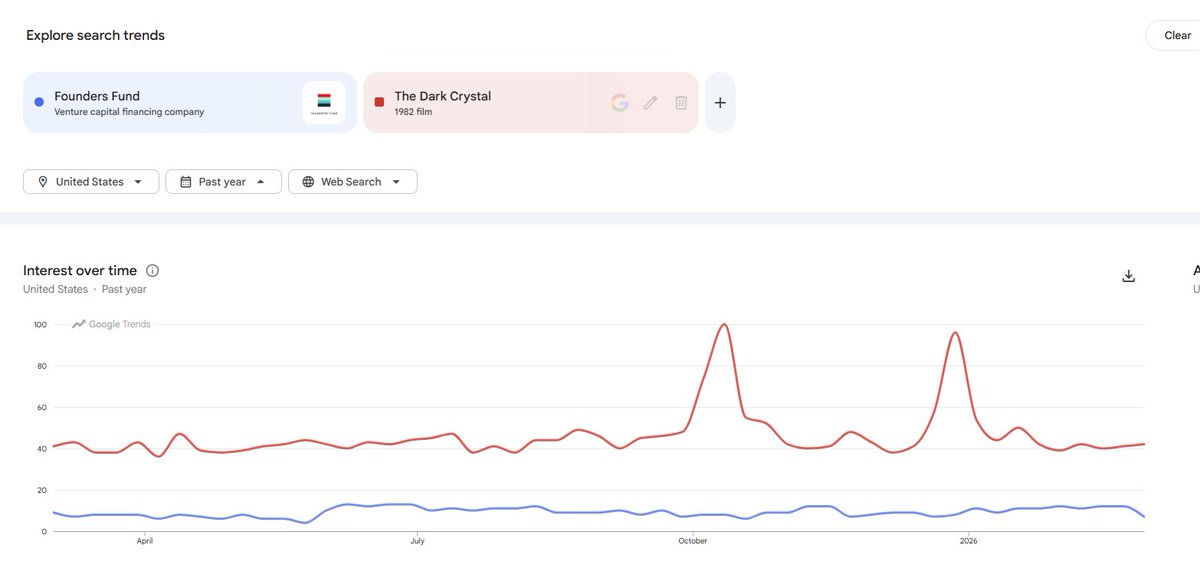Click the blue dot beside Founders Fund
The height and width of the screenshot is (568, 1200).
click(39, 101)
